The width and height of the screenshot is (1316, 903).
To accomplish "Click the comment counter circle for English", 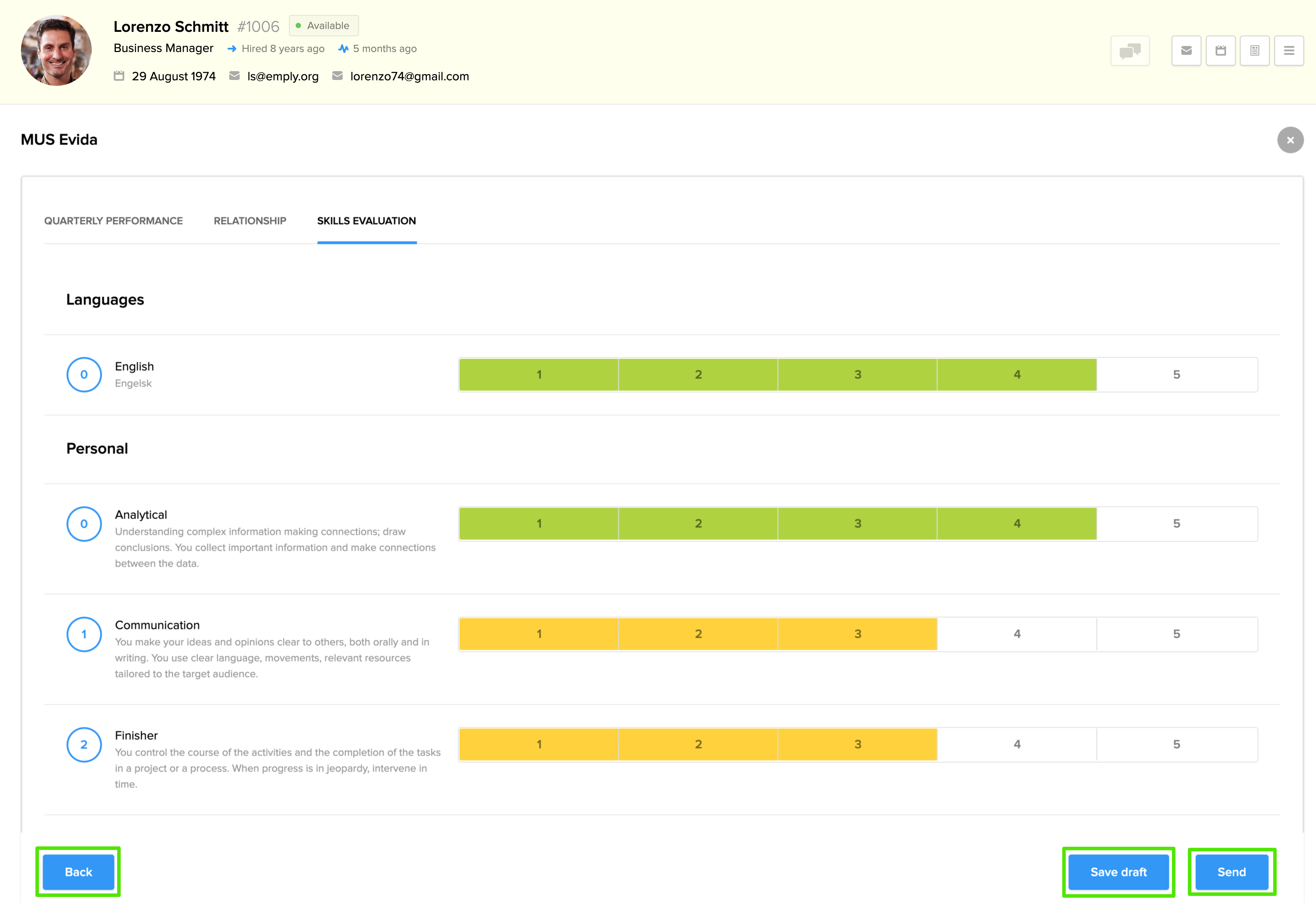I will click(84, 374).
